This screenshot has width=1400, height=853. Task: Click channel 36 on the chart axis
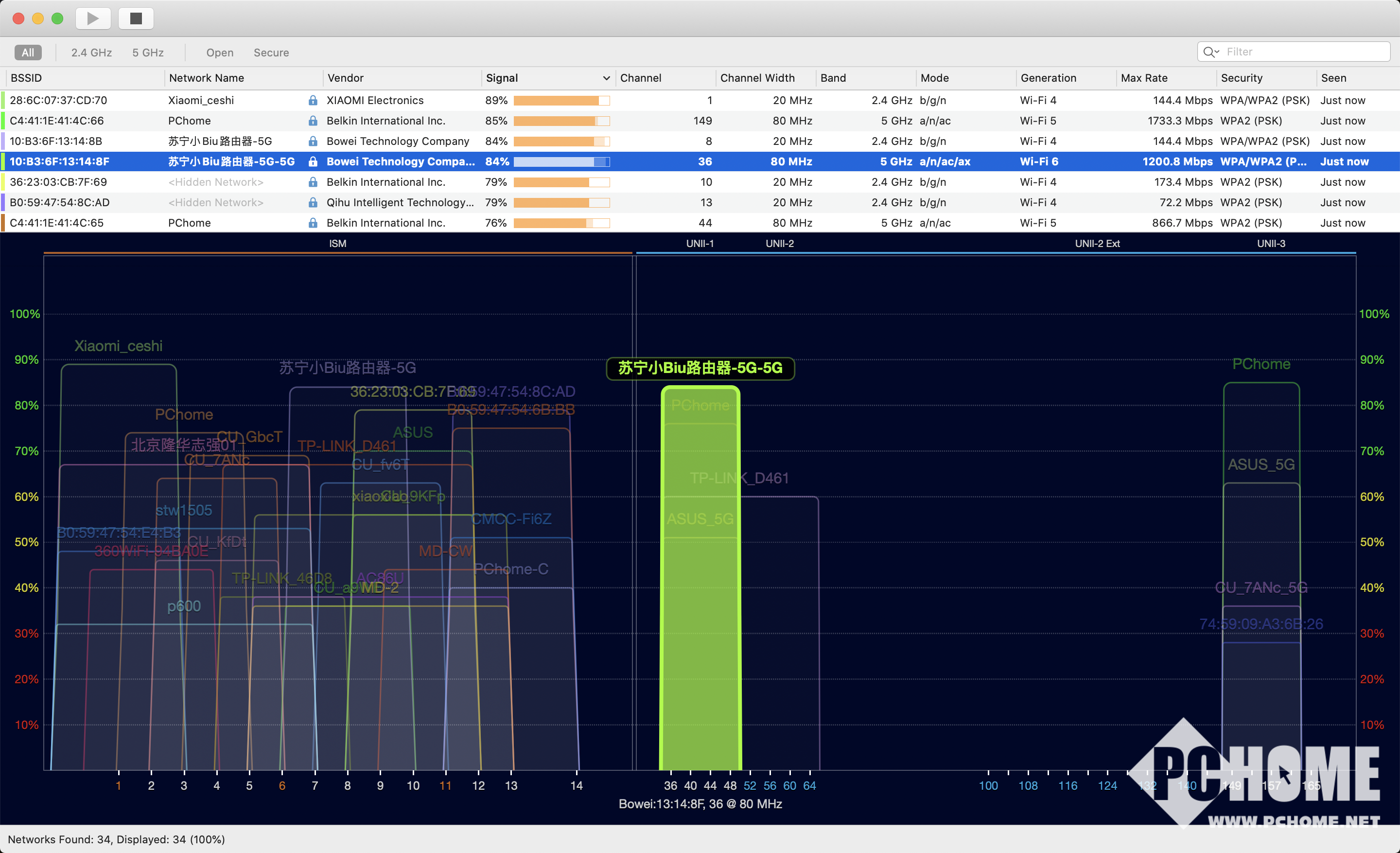coord(670,785)
